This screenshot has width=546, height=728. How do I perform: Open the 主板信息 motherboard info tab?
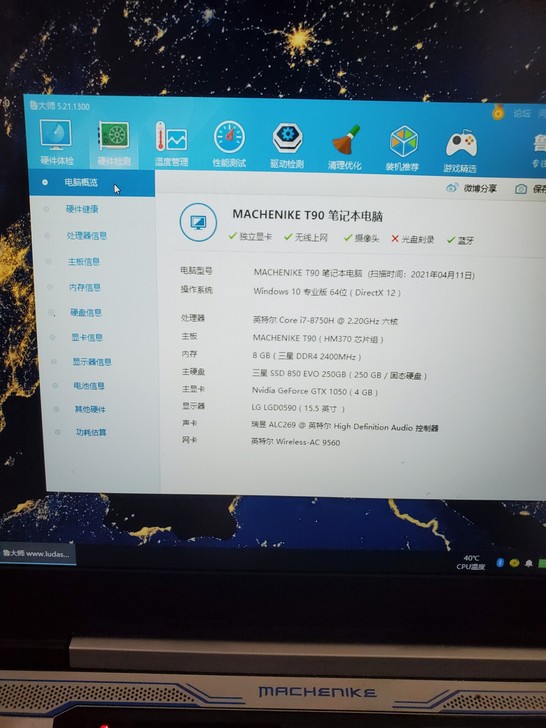(84, 261)
